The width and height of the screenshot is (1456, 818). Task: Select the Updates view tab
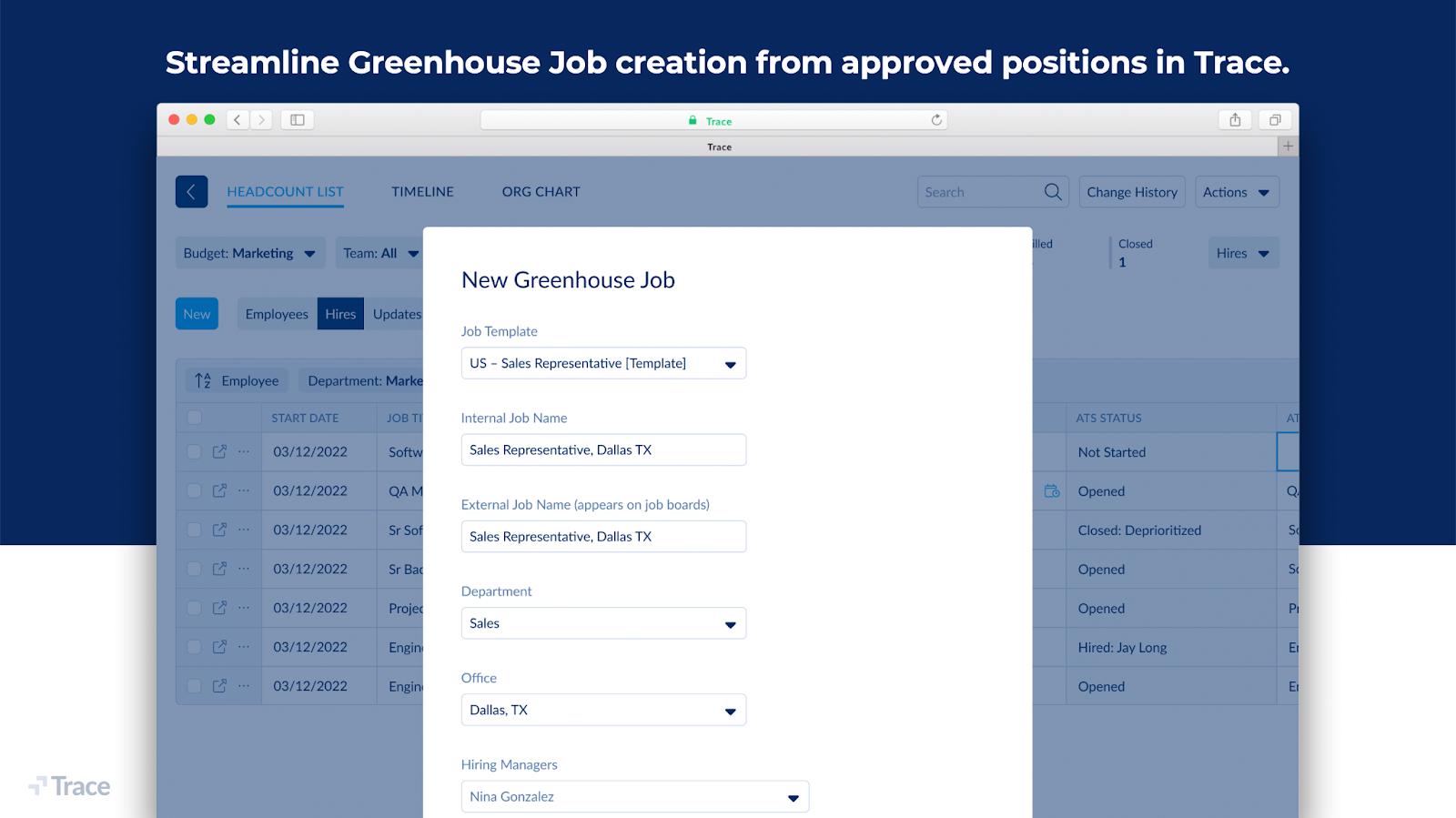[x=395, y=314]
